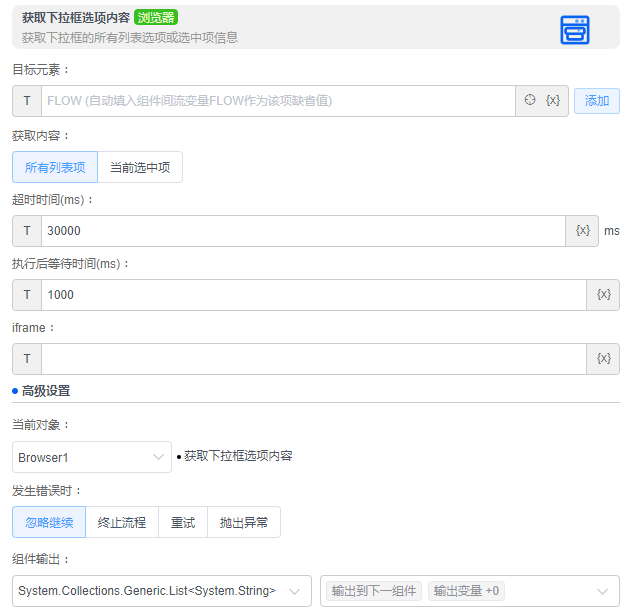Toggle the T type button for target element

[x=27, y=101]
